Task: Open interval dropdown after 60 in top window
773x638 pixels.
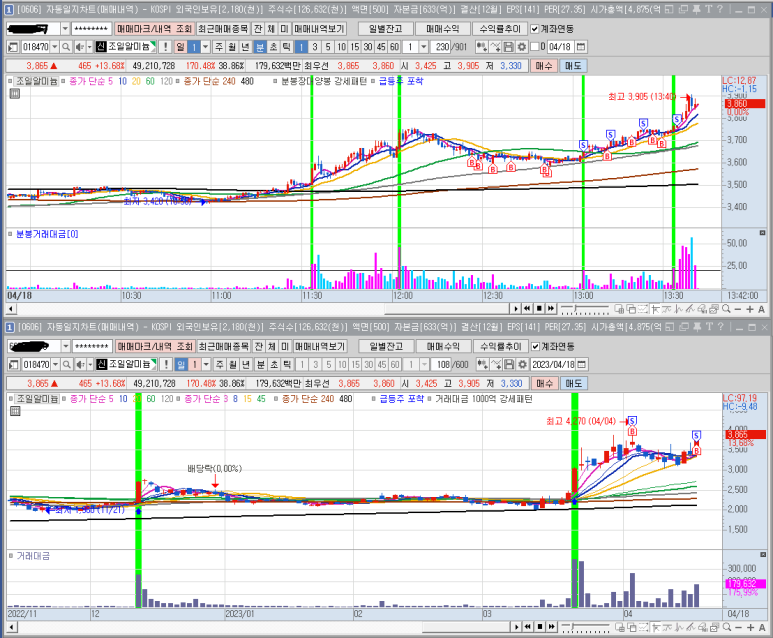Action: [x=423, y=47]
